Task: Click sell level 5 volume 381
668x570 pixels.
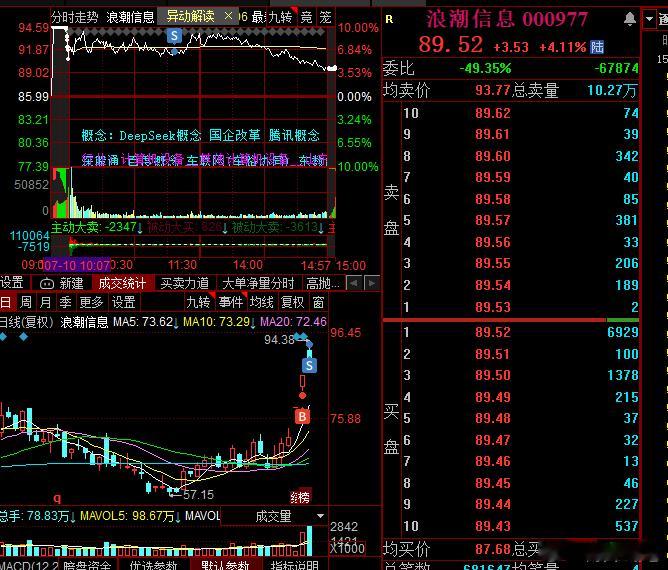Action: pyautogui.click(x=627, y=221)
